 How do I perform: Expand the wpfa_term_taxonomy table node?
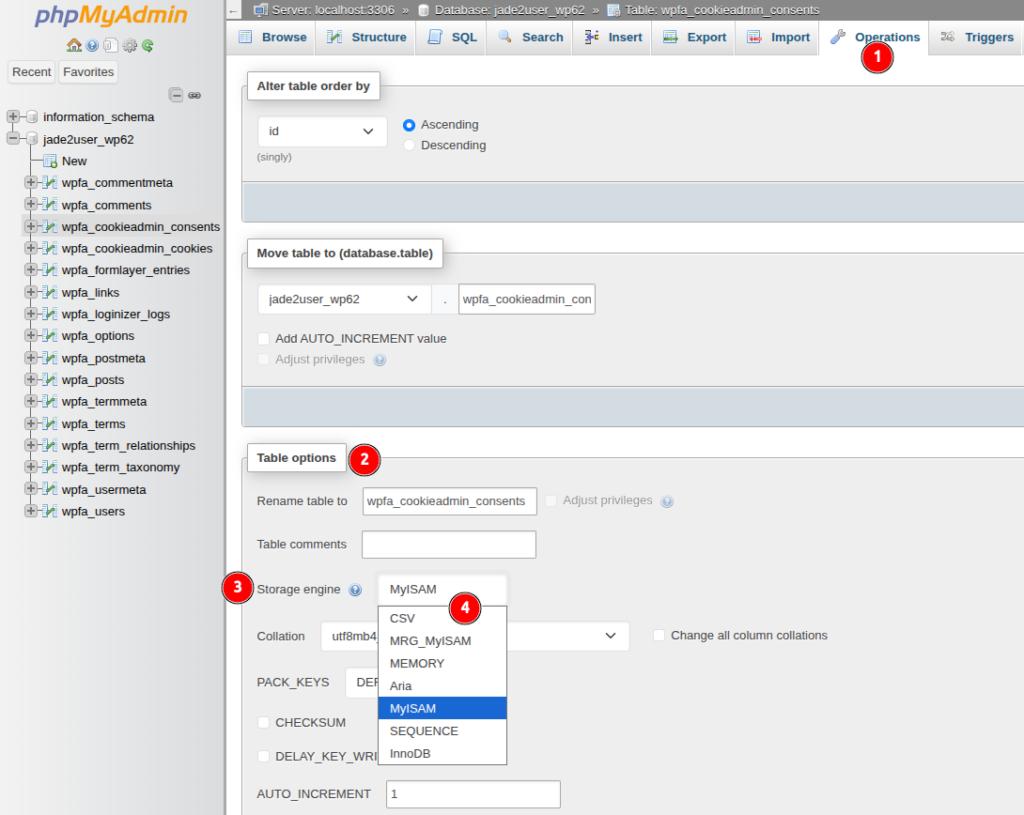31,467
